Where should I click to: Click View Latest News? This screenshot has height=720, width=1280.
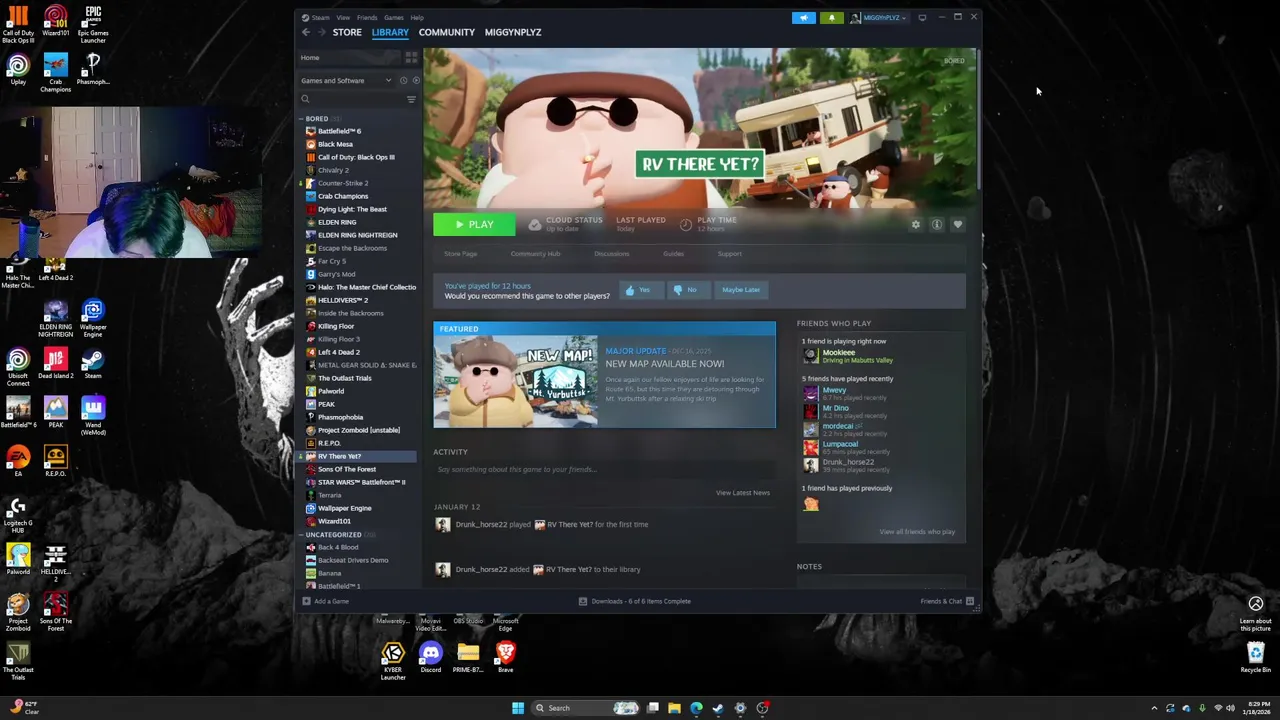742,493
